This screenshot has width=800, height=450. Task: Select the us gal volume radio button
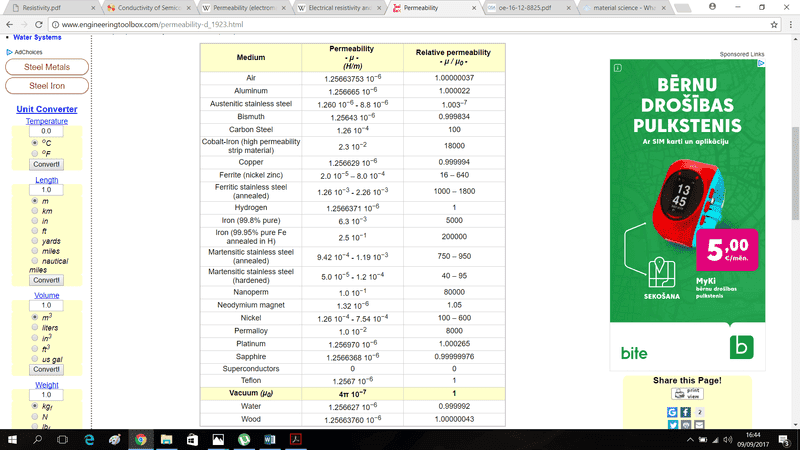click(35, 359)
